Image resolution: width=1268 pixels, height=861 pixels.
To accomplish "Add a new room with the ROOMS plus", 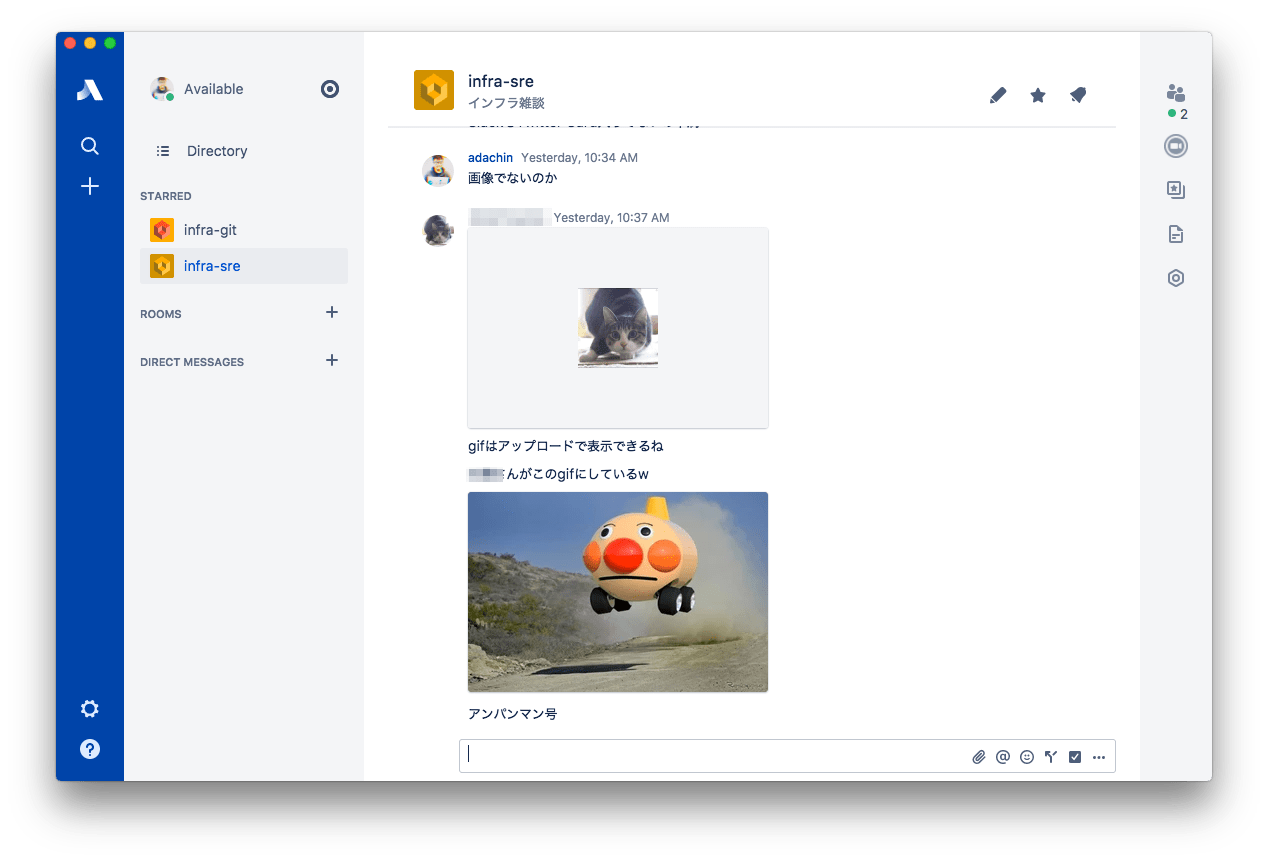I will tap(332, 313).
